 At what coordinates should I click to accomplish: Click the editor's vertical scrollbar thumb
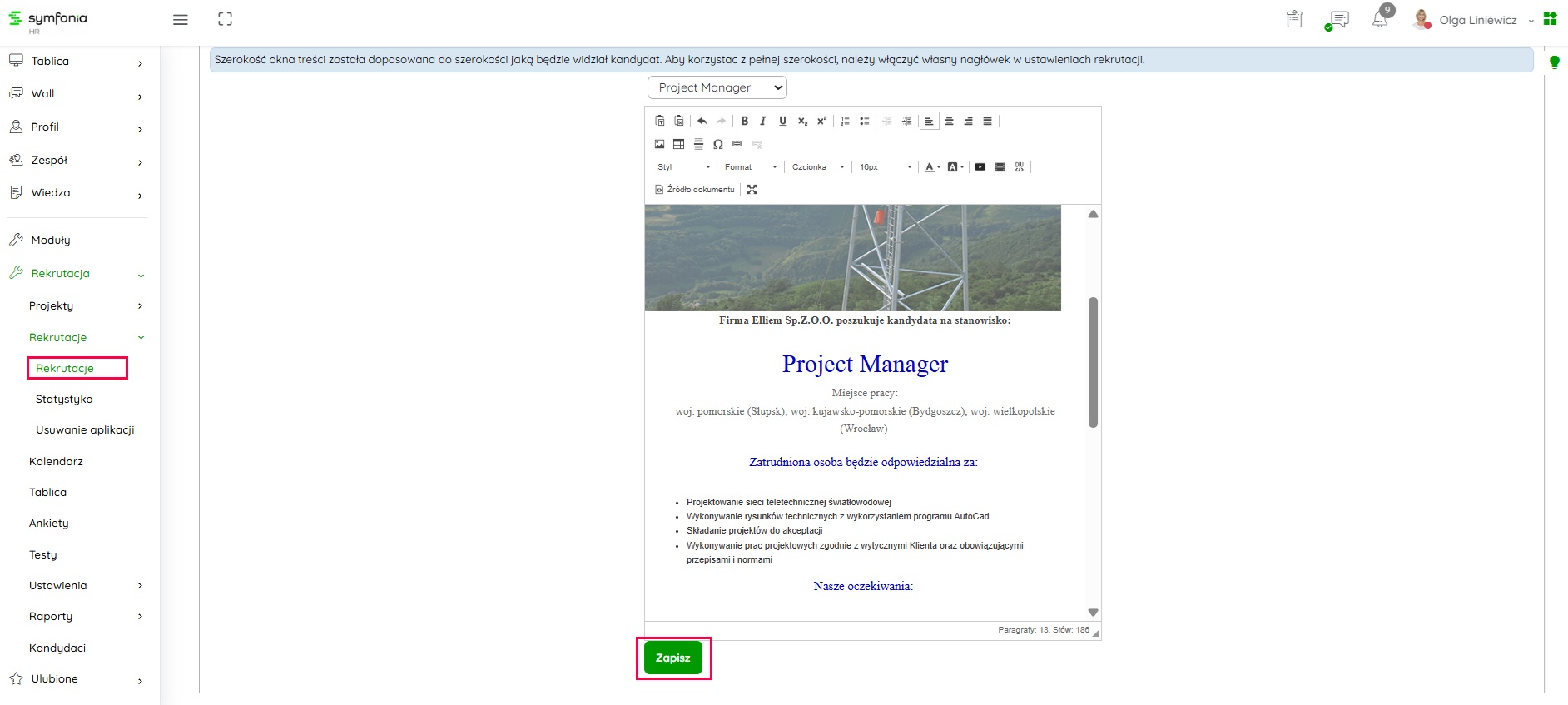click(1093, 362)
